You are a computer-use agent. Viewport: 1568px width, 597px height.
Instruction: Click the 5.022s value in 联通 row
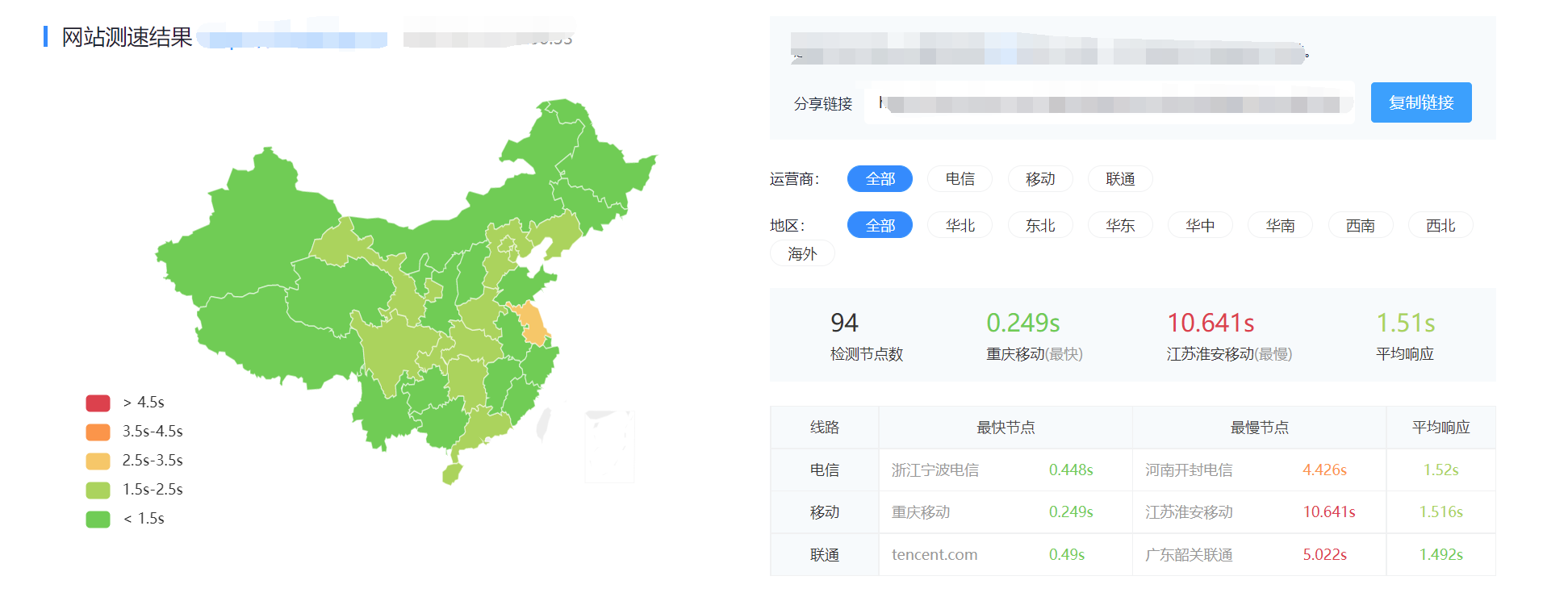1324,555
